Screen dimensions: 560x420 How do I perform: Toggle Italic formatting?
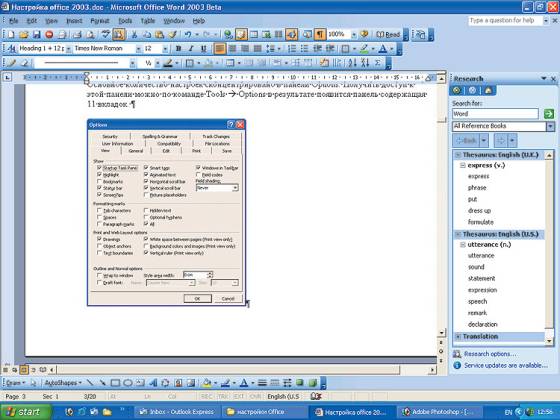point(191,49)
